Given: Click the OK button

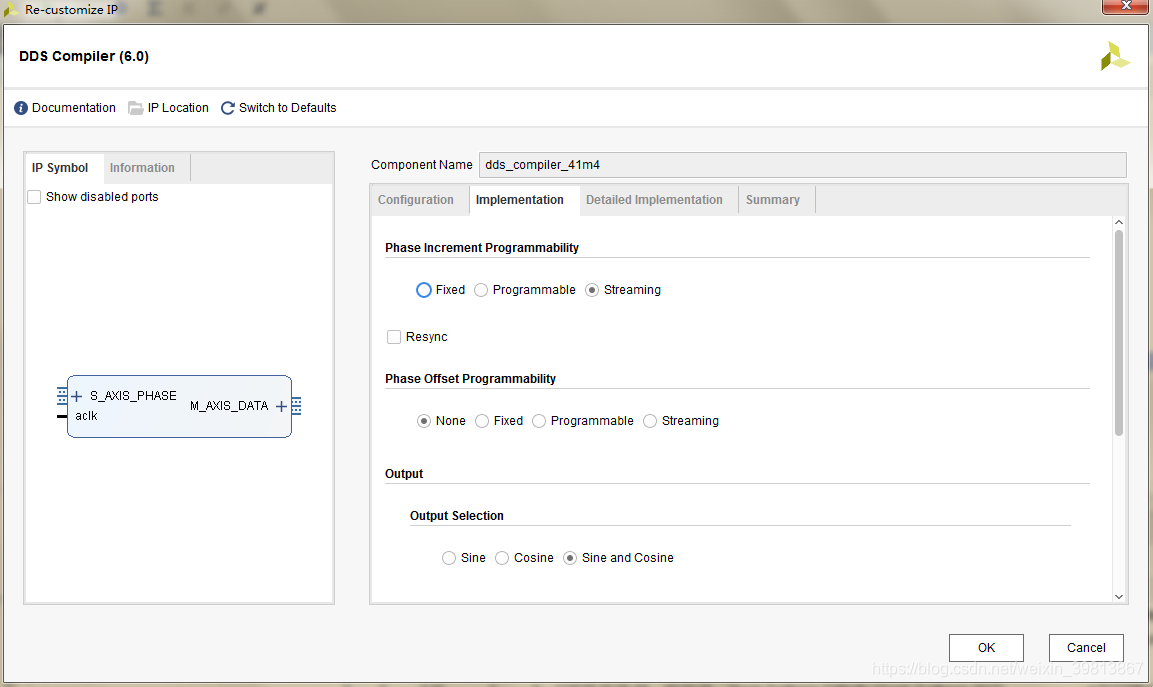Looking at the screenshot, I should (986, 648).
